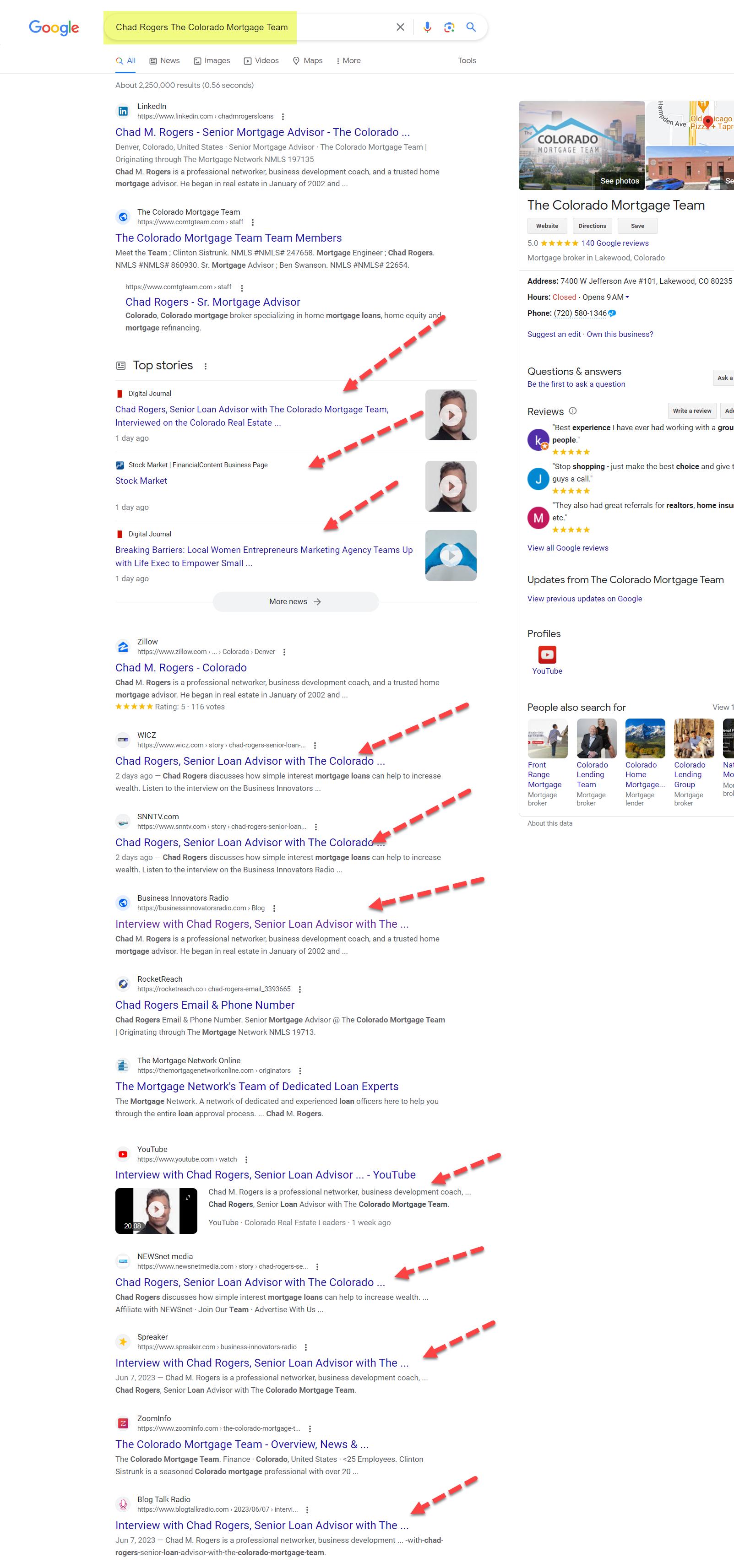Click the Directions button
Image resolution: width=734 pixels, height=1568 pixels.
592,226
